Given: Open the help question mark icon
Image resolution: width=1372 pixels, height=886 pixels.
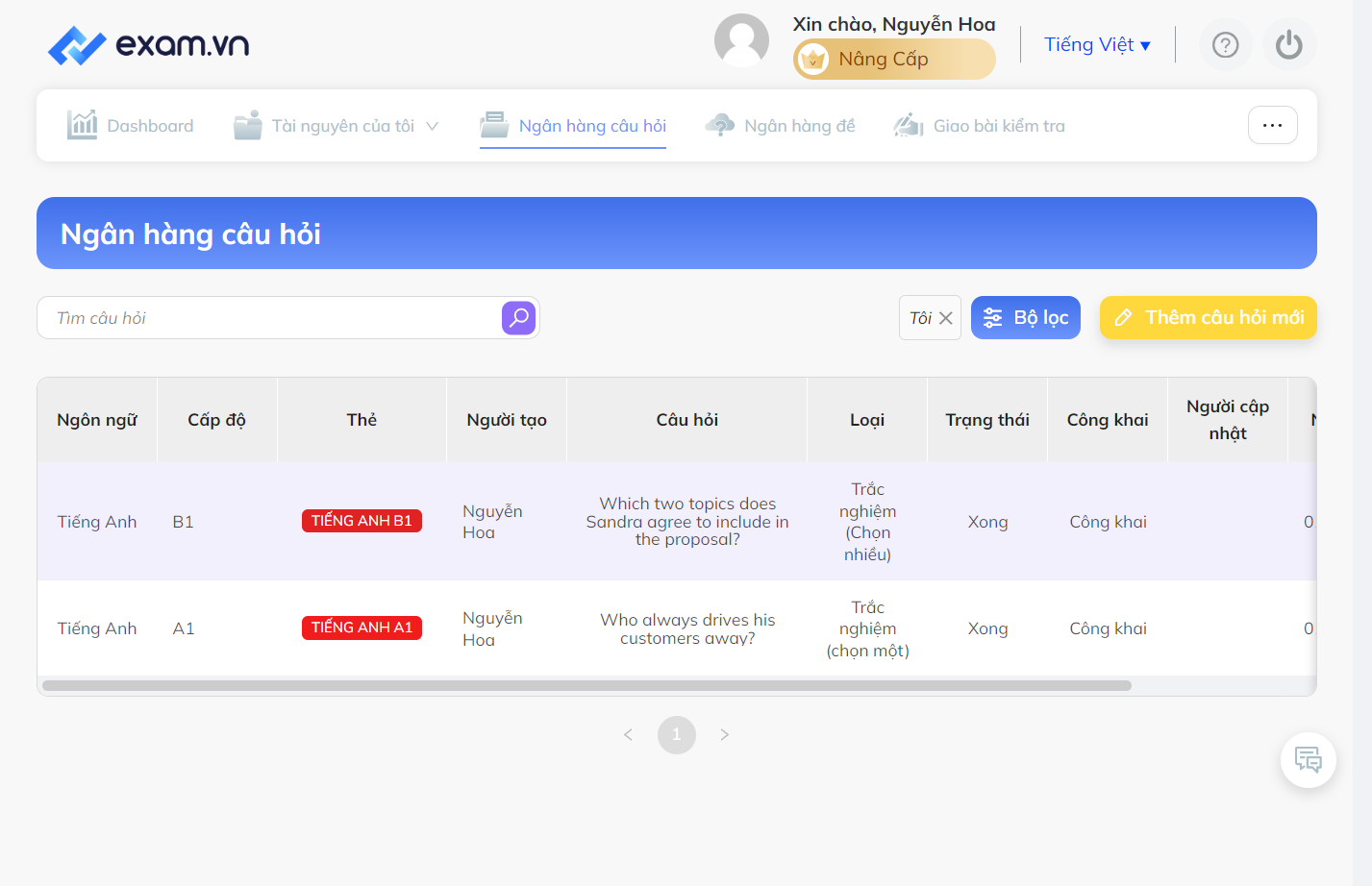Looking at the screenshot, I should pyautogui.click(x=1225, y=45).
